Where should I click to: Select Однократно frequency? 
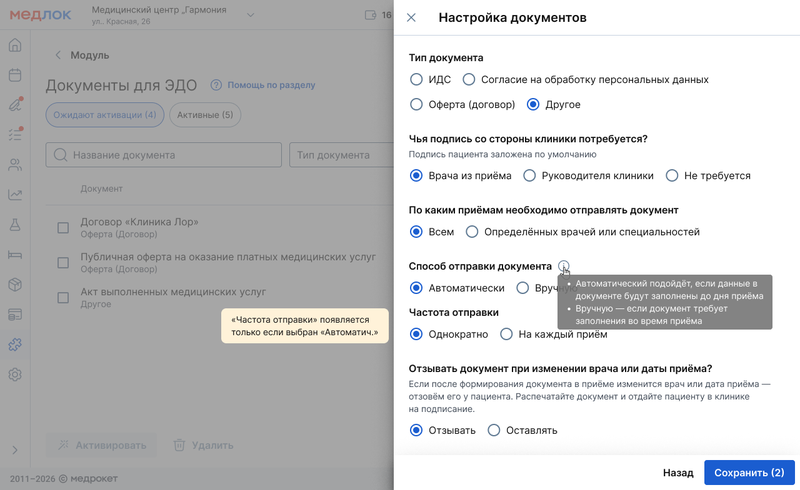(449, 334)
